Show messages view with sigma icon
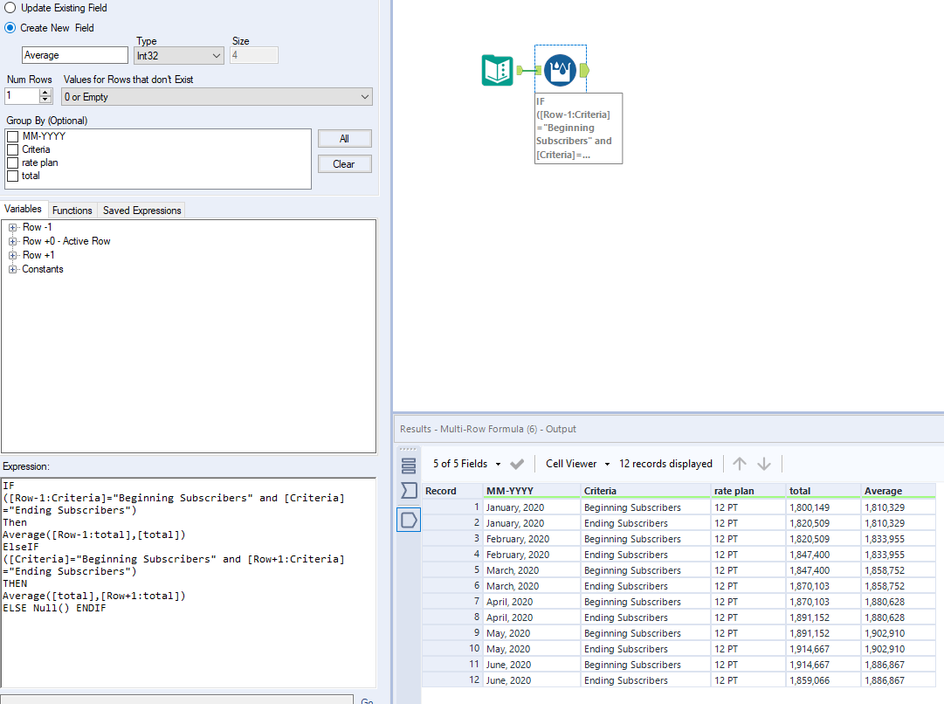The image size is (944, 704). click(409, 490)
